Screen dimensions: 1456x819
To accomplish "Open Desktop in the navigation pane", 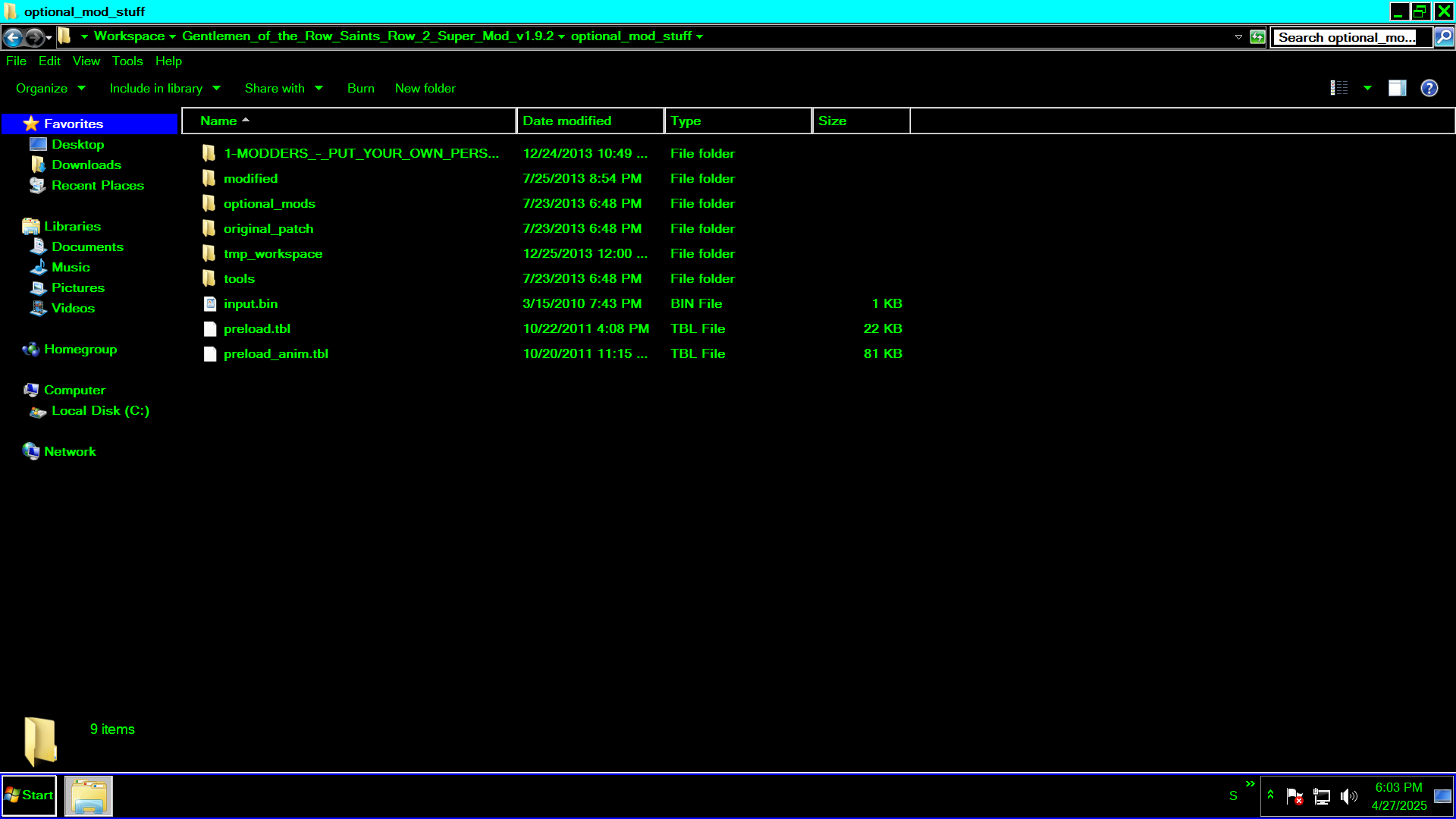I will pyautogui.click(x=77, y=145).
